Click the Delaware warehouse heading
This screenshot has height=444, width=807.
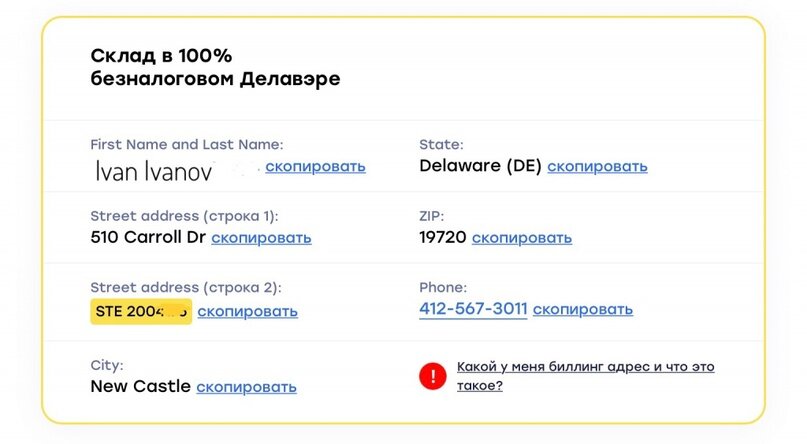click(x=215, y=67)
